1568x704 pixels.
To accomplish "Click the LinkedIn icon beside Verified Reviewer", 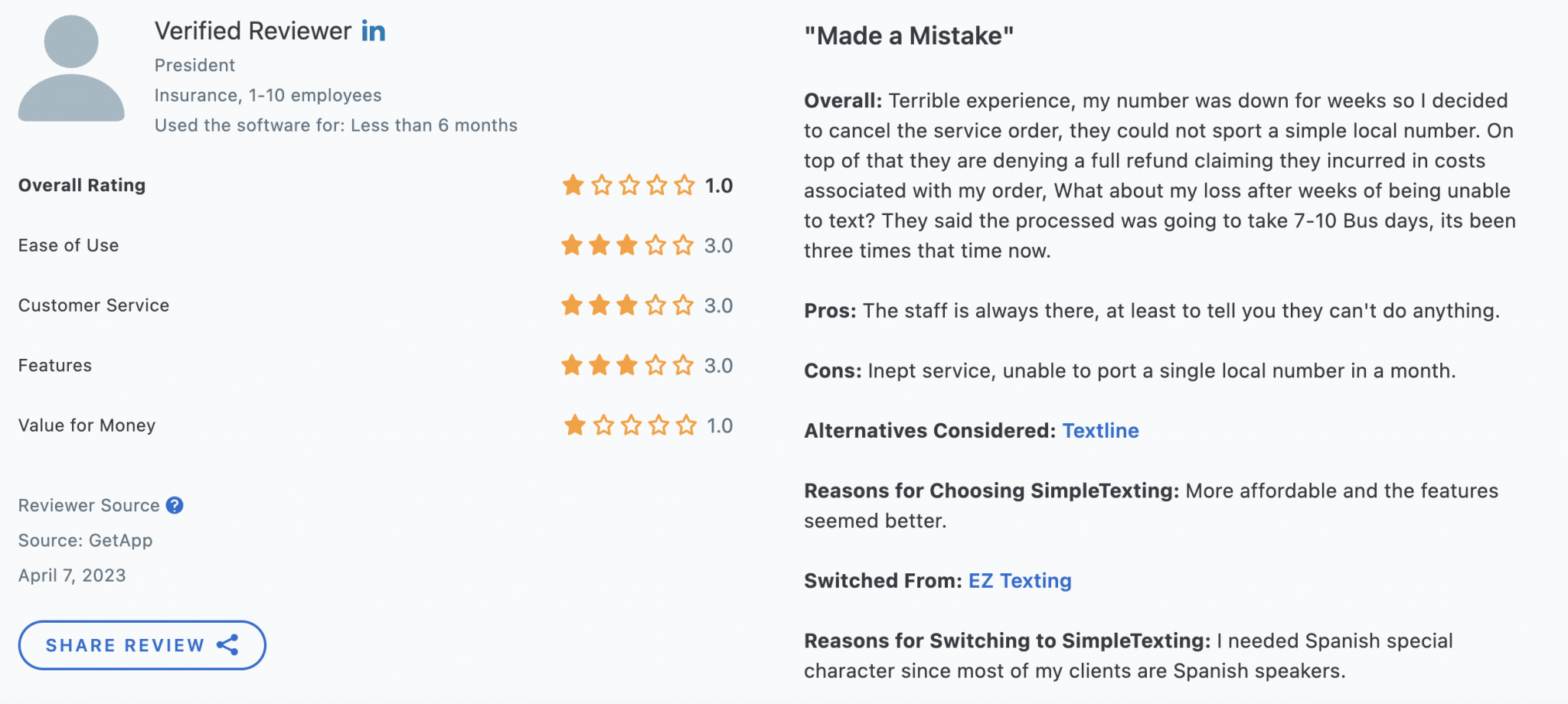I will click(x=374, y=31).
